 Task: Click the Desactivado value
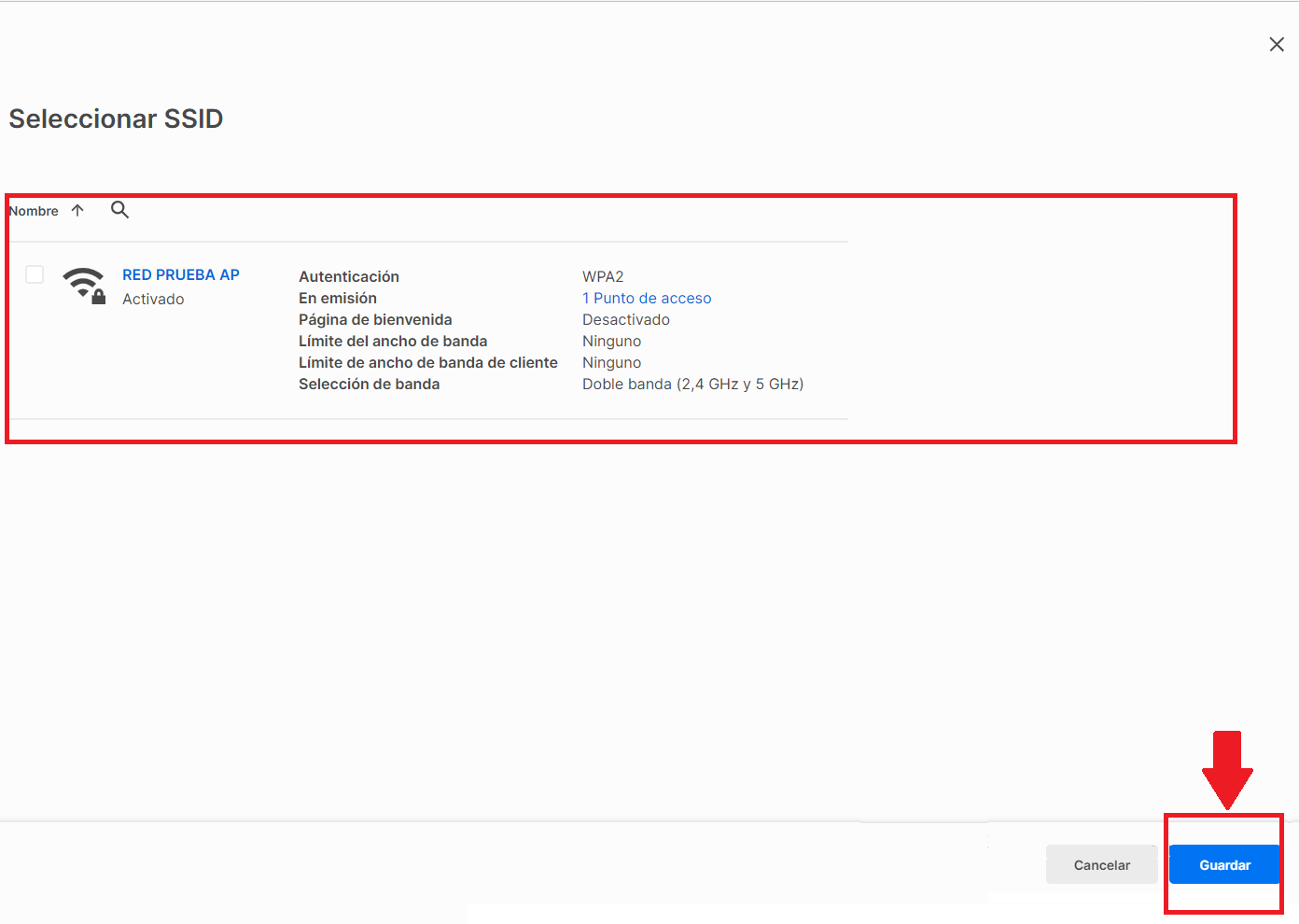[x=626, y=320]
